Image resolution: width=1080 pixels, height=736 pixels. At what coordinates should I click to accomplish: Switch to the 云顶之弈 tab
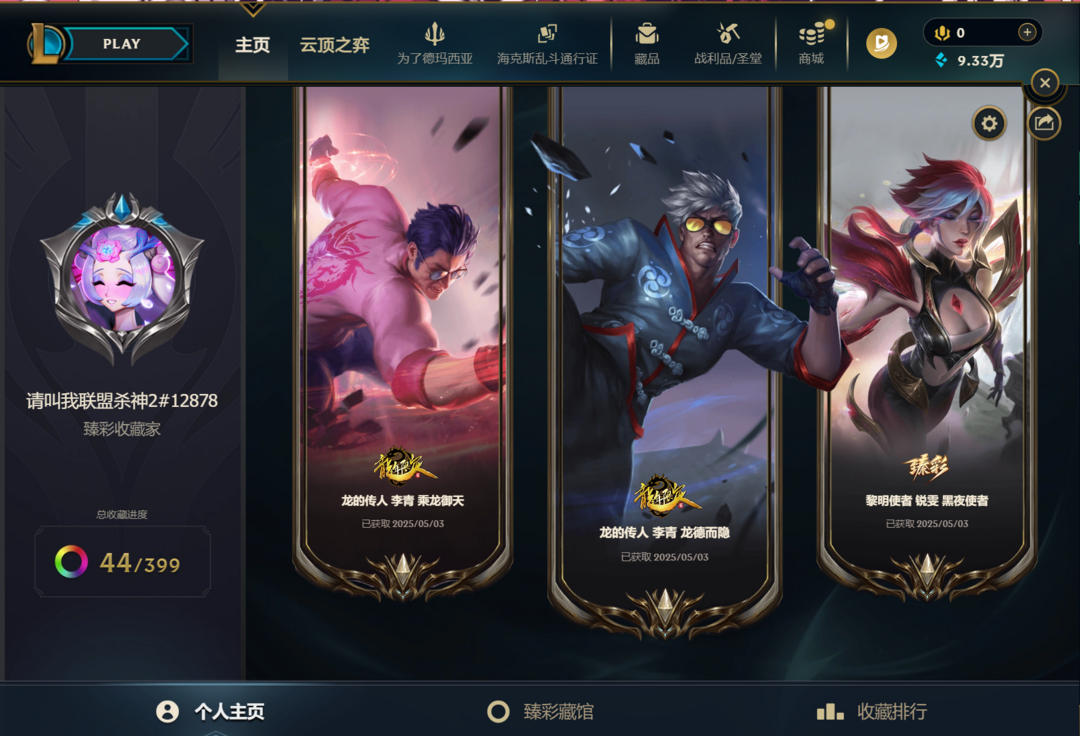point(335,45)
